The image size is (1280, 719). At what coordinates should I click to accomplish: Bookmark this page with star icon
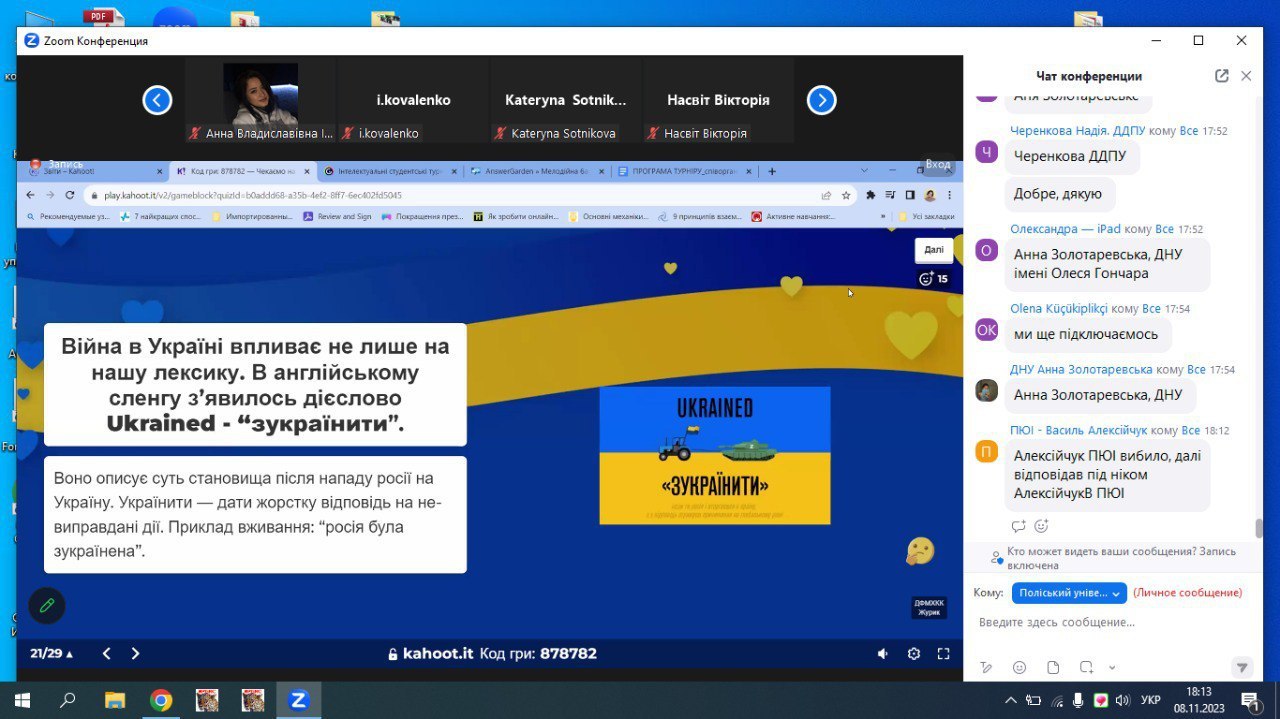(x=846, y=195)
